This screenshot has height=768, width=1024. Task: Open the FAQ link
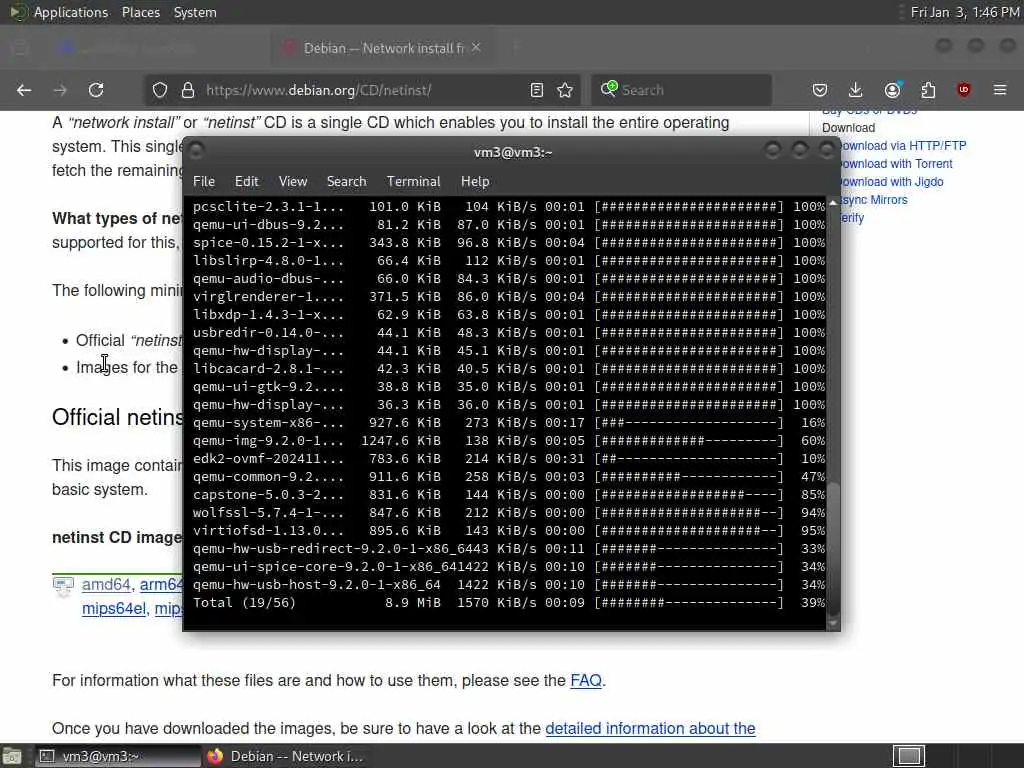pos(586,680)
